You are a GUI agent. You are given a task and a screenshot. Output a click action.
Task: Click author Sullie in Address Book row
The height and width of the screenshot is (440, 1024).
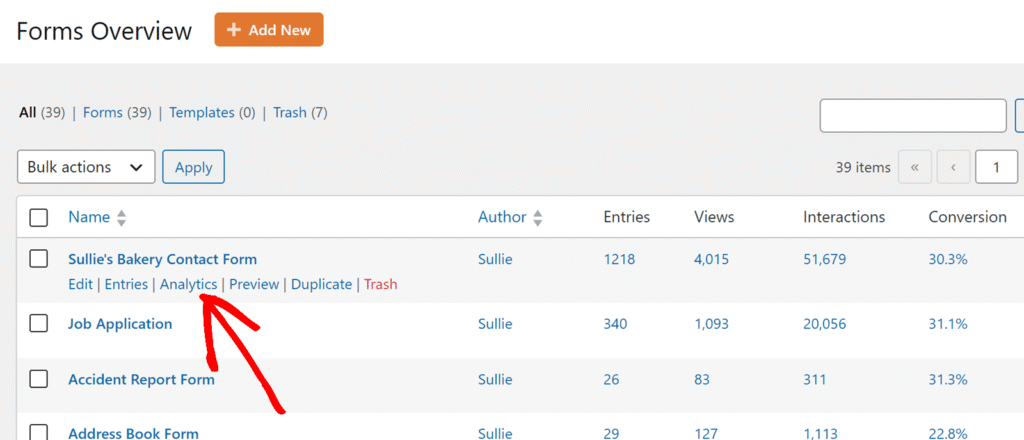click(x=495, y=433)
